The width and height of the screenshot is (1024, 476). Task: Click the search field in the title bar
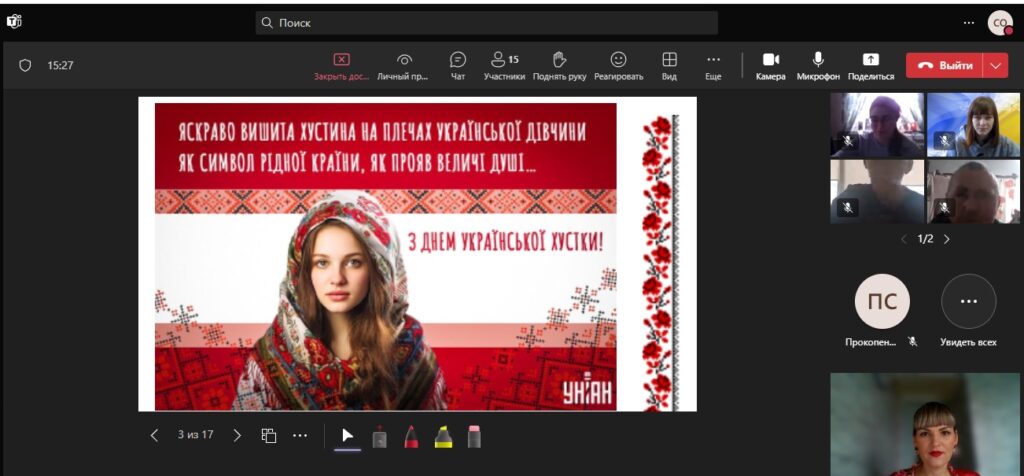[x=486, y=22]
